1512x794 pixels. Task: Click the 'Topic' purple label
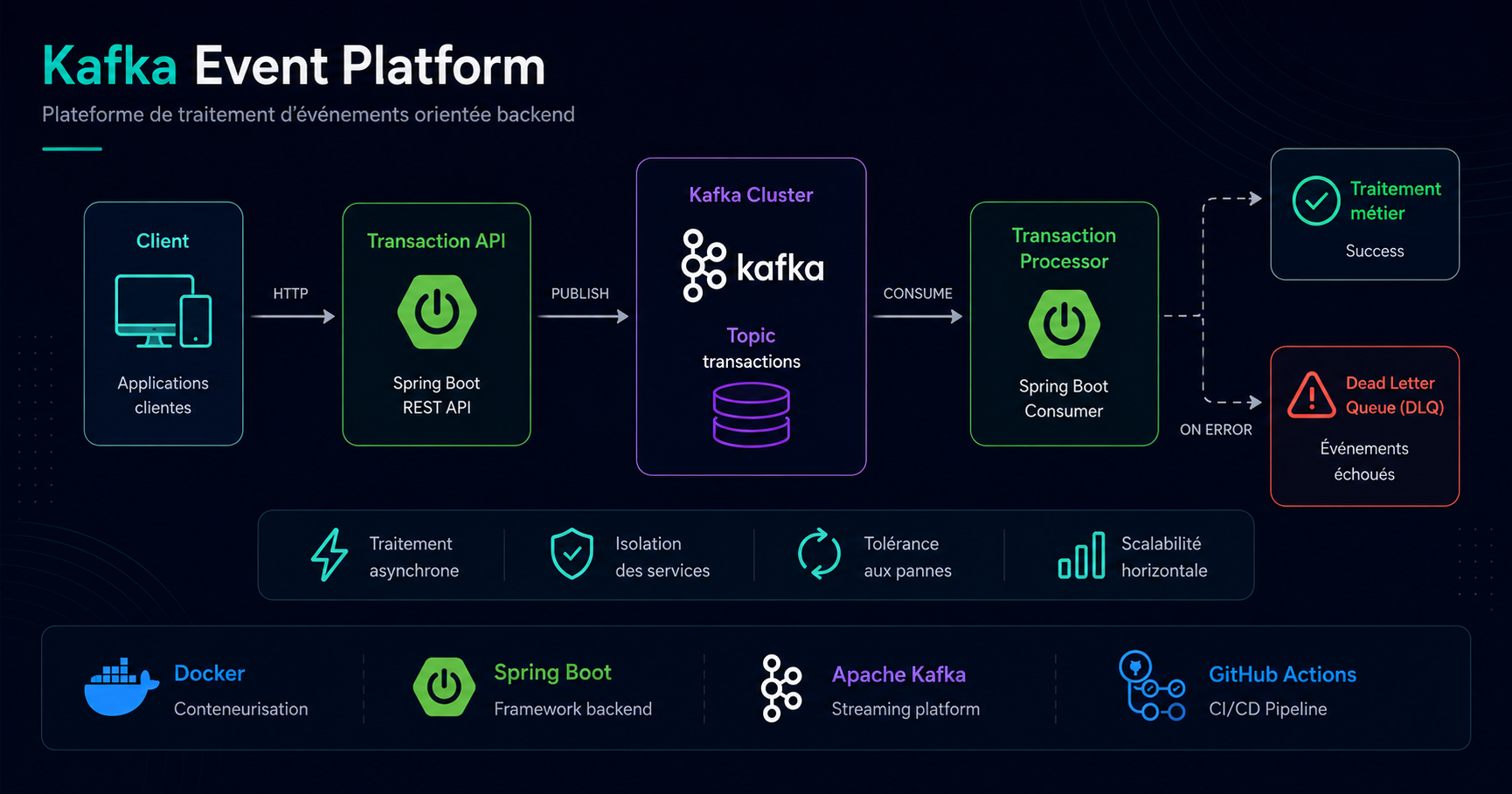click(x=751, y=335)
